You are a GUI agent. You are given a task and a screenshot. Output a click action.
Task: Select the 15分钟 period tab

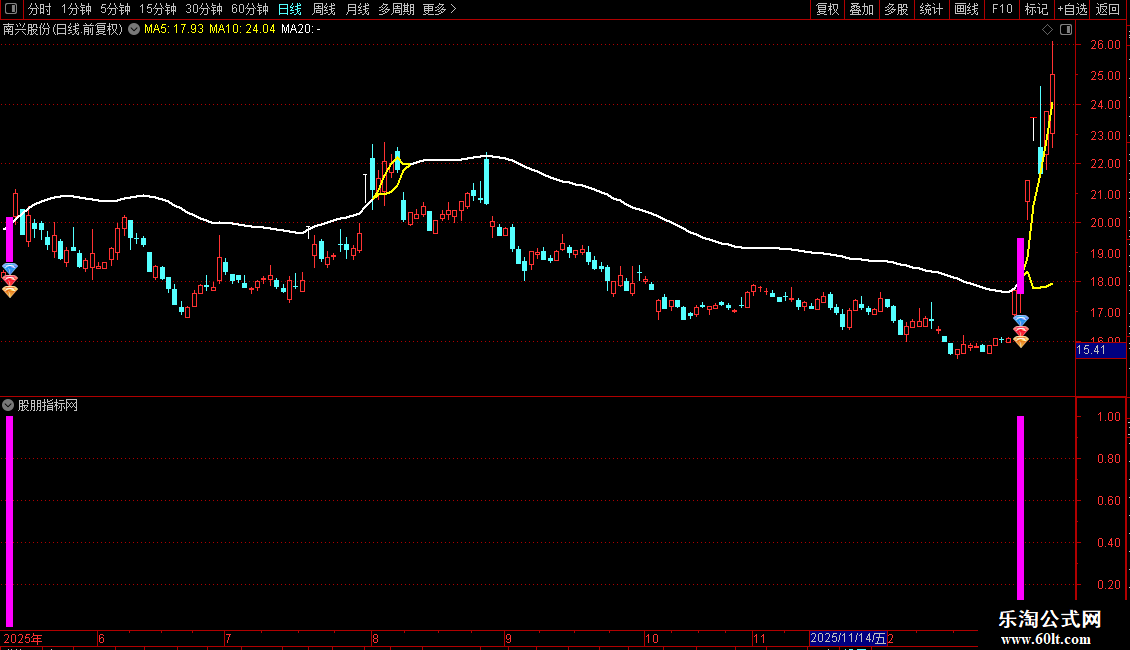coord(157,9)
